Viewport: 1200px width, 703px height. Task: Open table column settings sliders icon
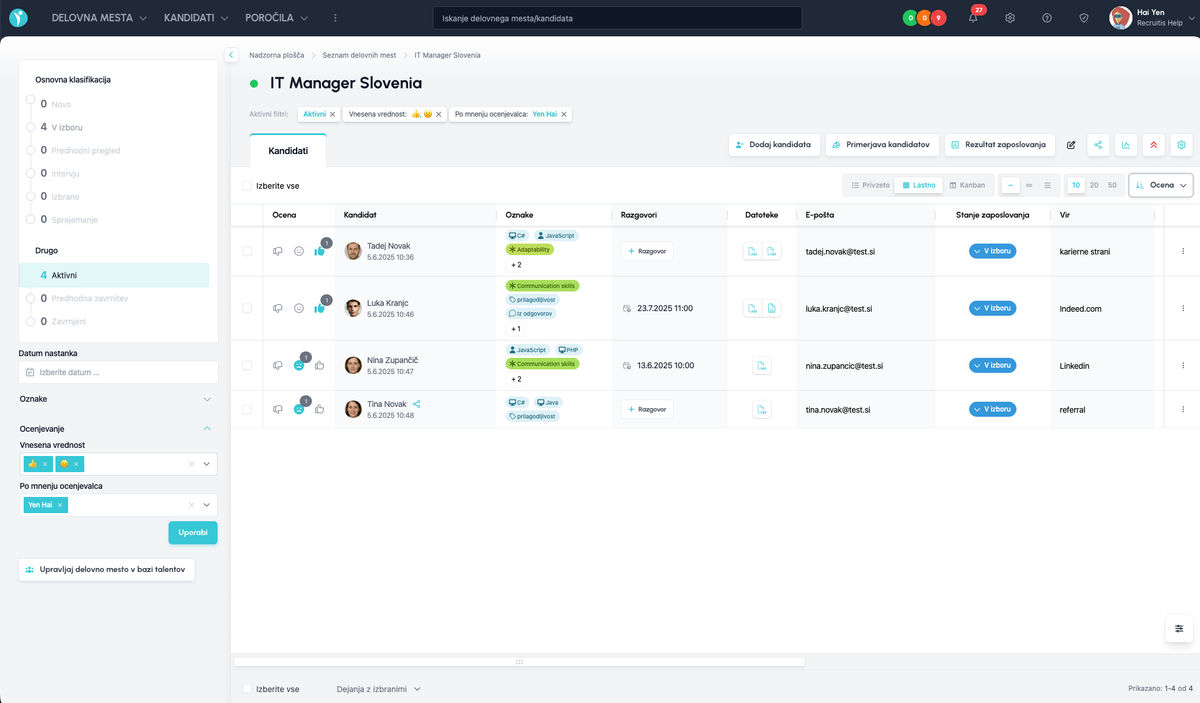pos(1179,628)
